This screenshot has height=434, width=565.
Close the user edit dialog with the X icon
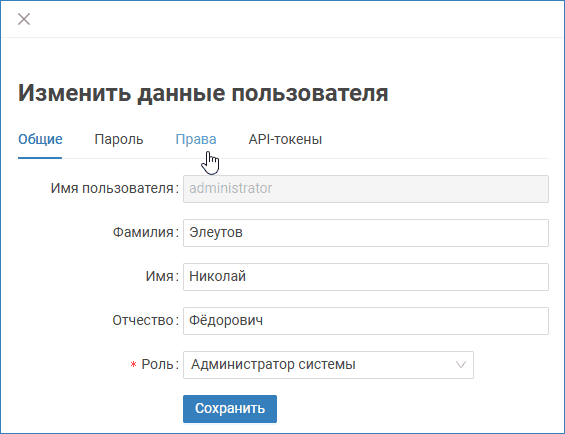(x=24, y=19)
